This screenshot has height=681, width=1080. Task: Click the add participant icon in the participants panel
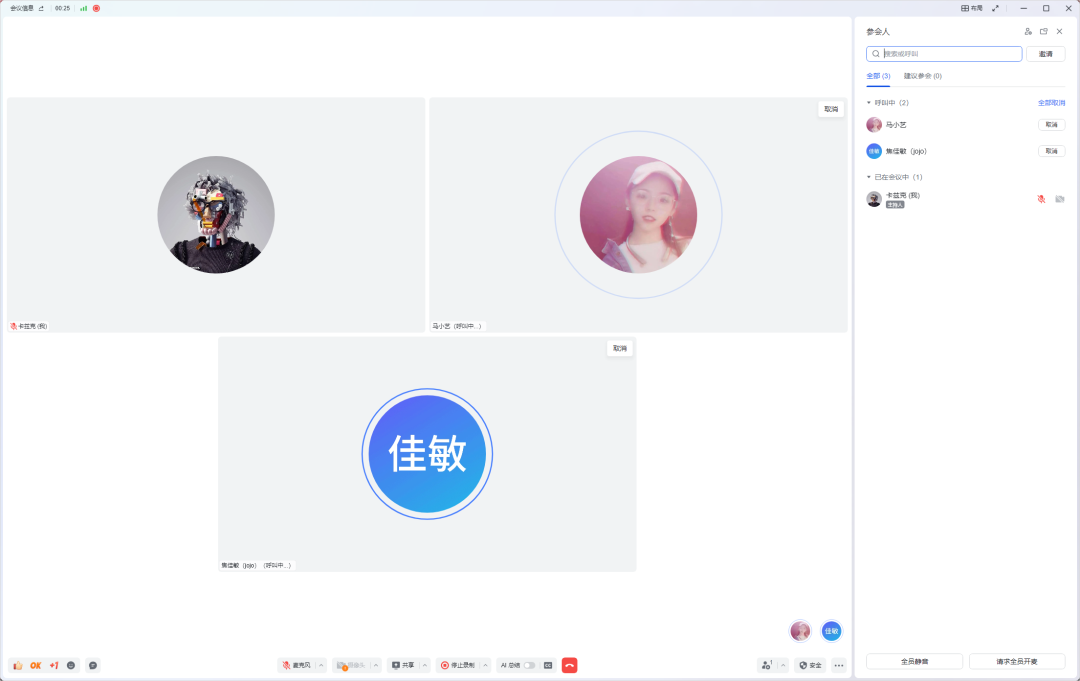coord(1028,31)
